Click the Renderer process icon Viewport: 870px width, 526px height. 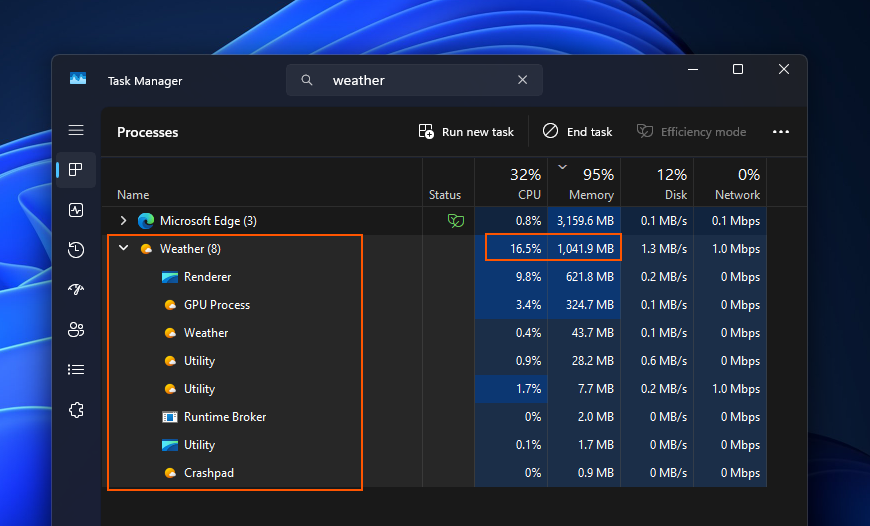tap(170, 277)
